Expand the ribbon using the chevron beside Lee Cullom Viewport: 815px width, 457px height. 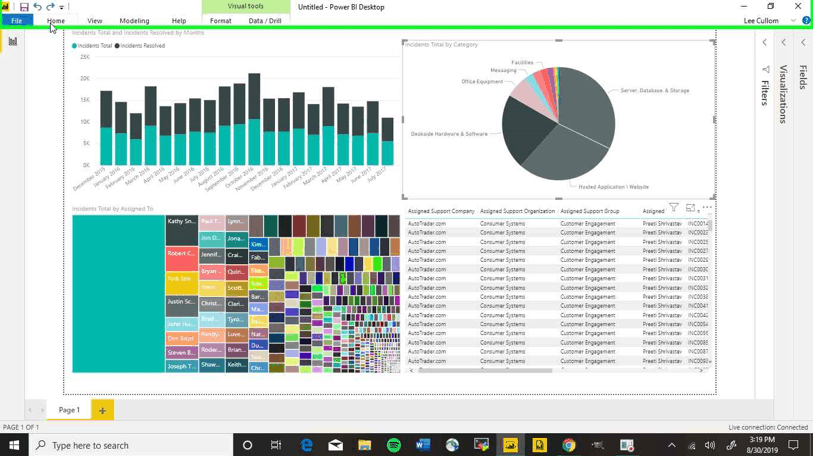pyautogui.click(x=793, y=21)
